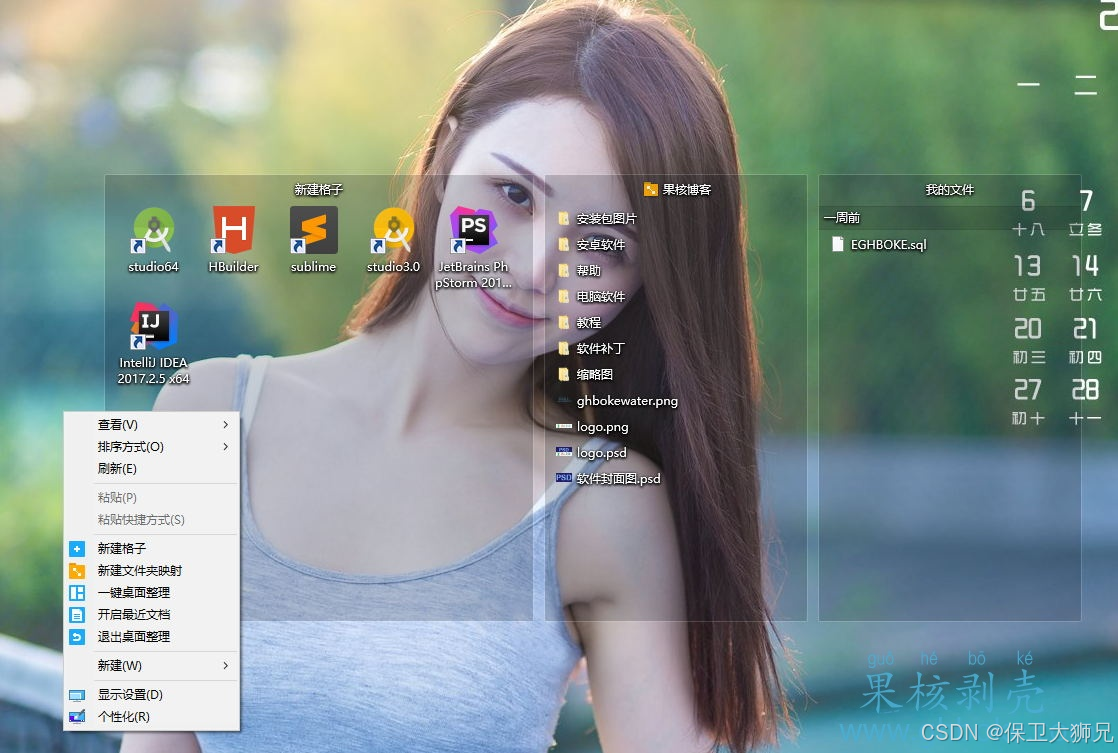
Task: Click the document icon for 开启最近文档
Action: [x=77, y=615]
